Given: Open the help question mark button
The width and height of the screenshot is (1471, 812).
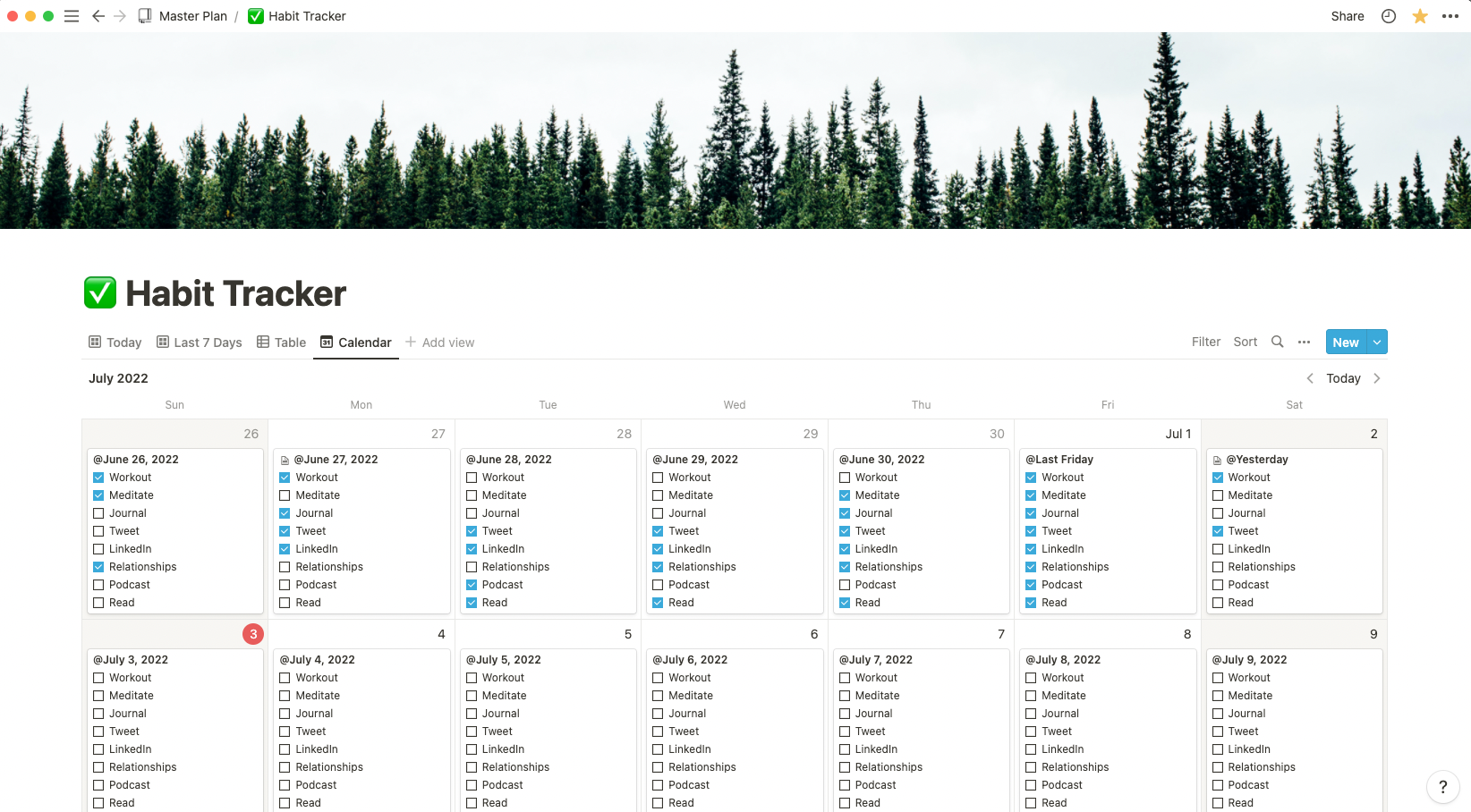Looking at the screenshot, I should 1442,787.
